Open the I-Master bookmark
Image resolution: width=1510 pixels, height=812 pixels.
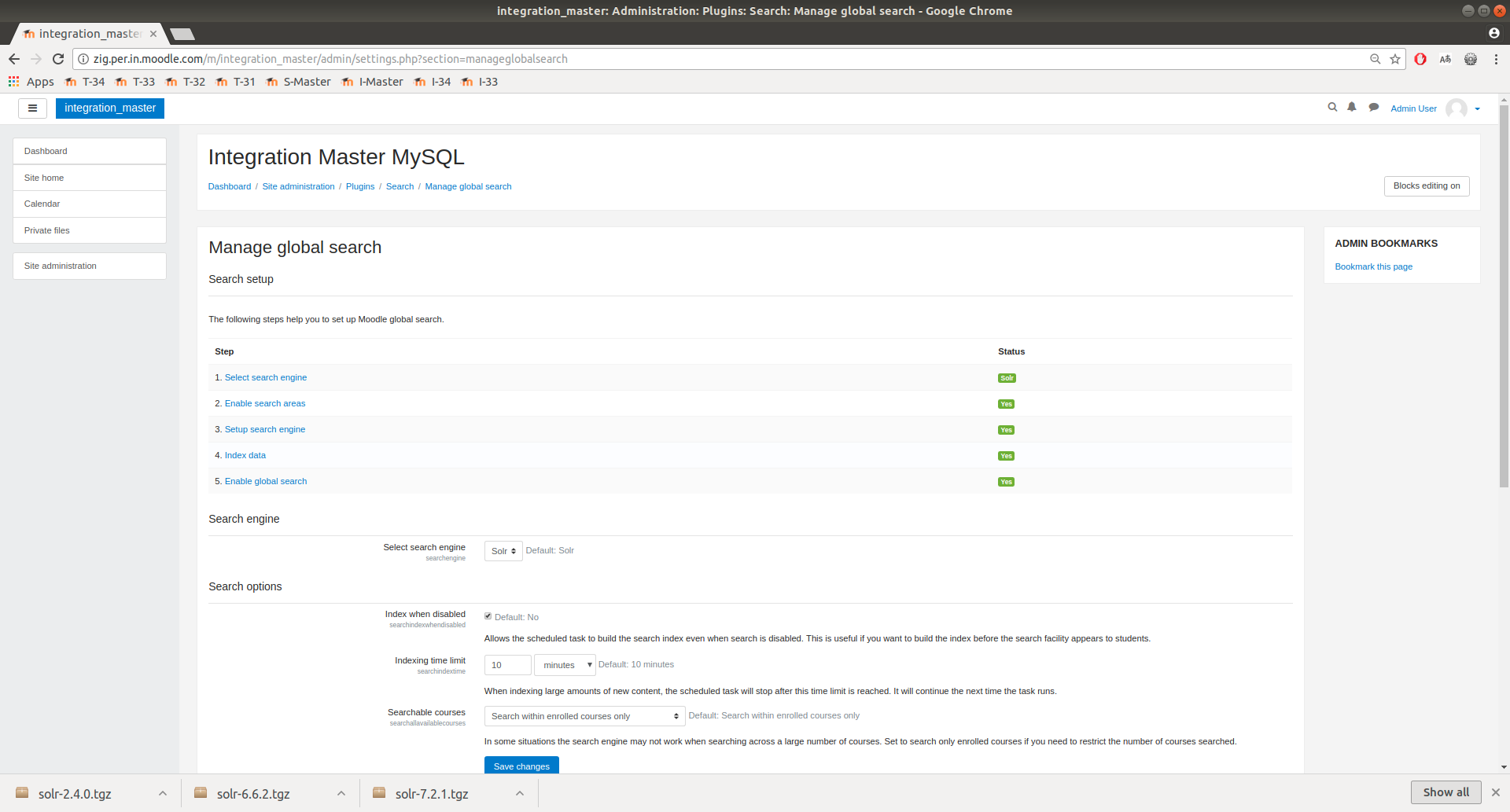coord(373,82)
